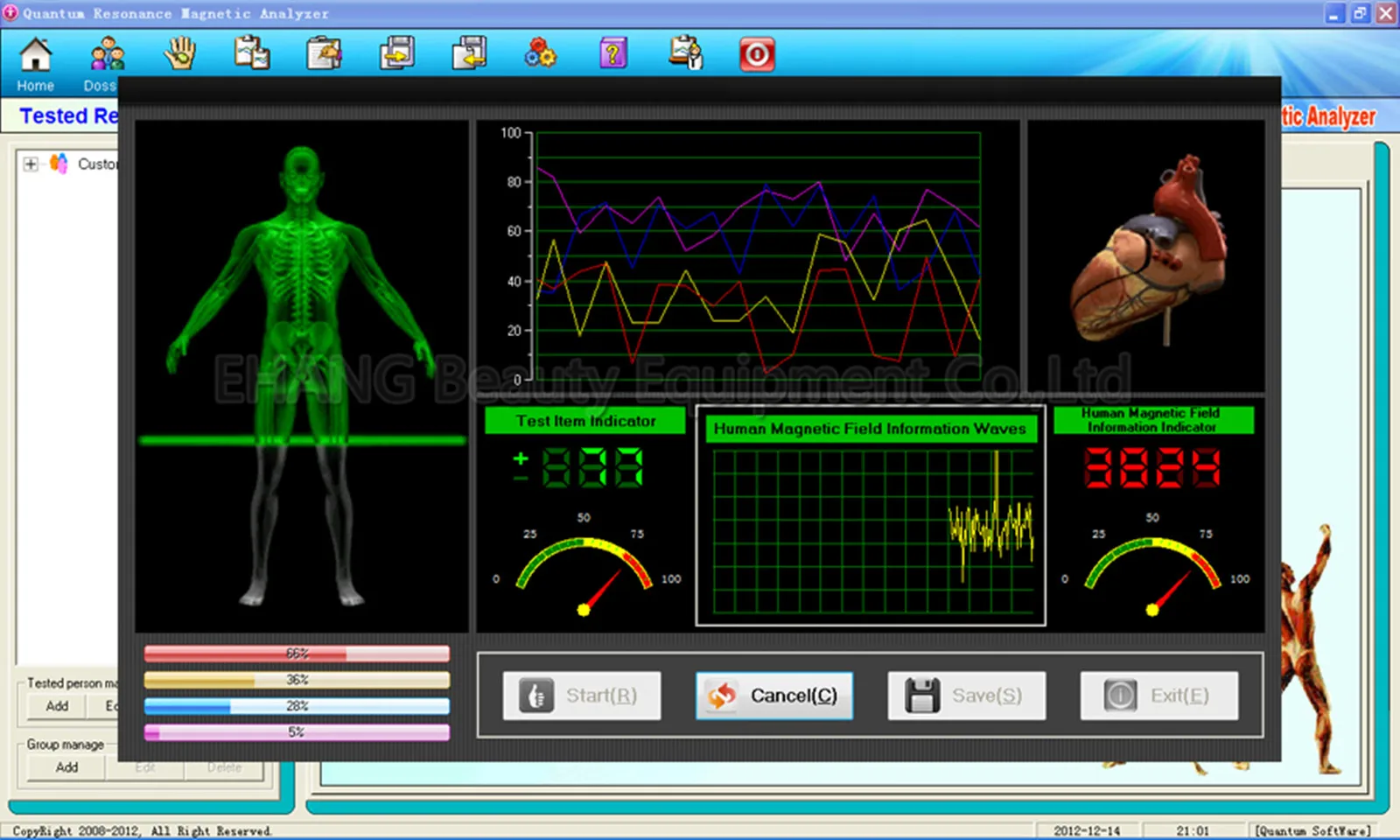Click the Exit(E) button
This screenshot has height=840, width=1400.
point(1158,696)
